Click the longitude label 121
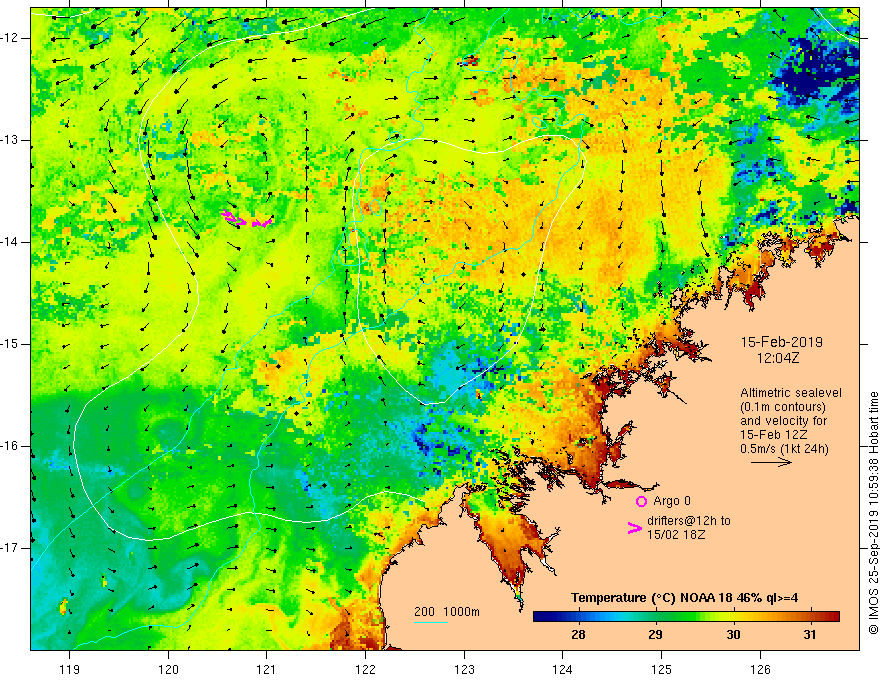Viewport: 880px width, 680px height. point(267,669)
